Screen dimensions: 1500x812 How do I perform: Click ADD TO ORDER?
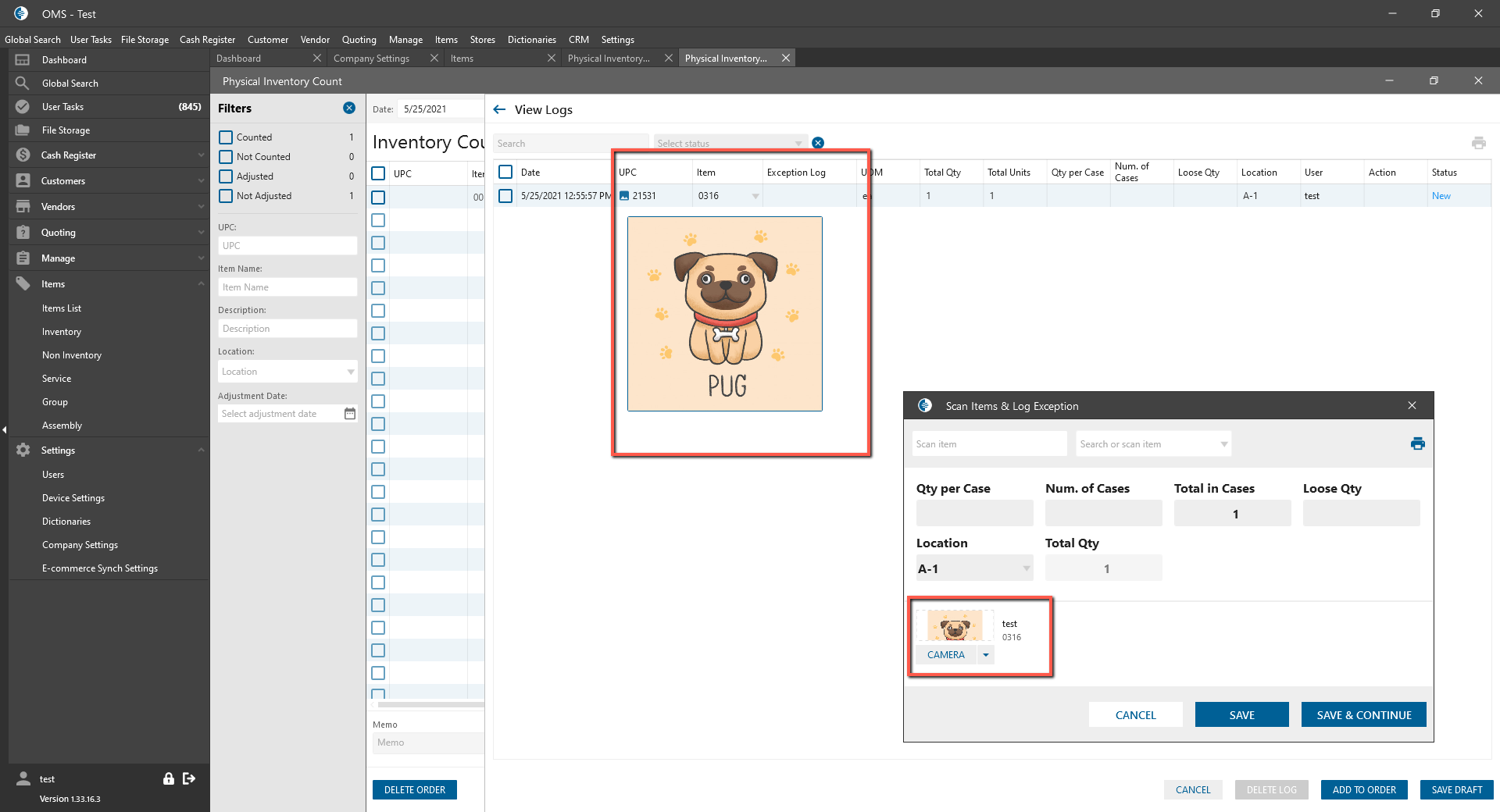[x=1364, y=789]
